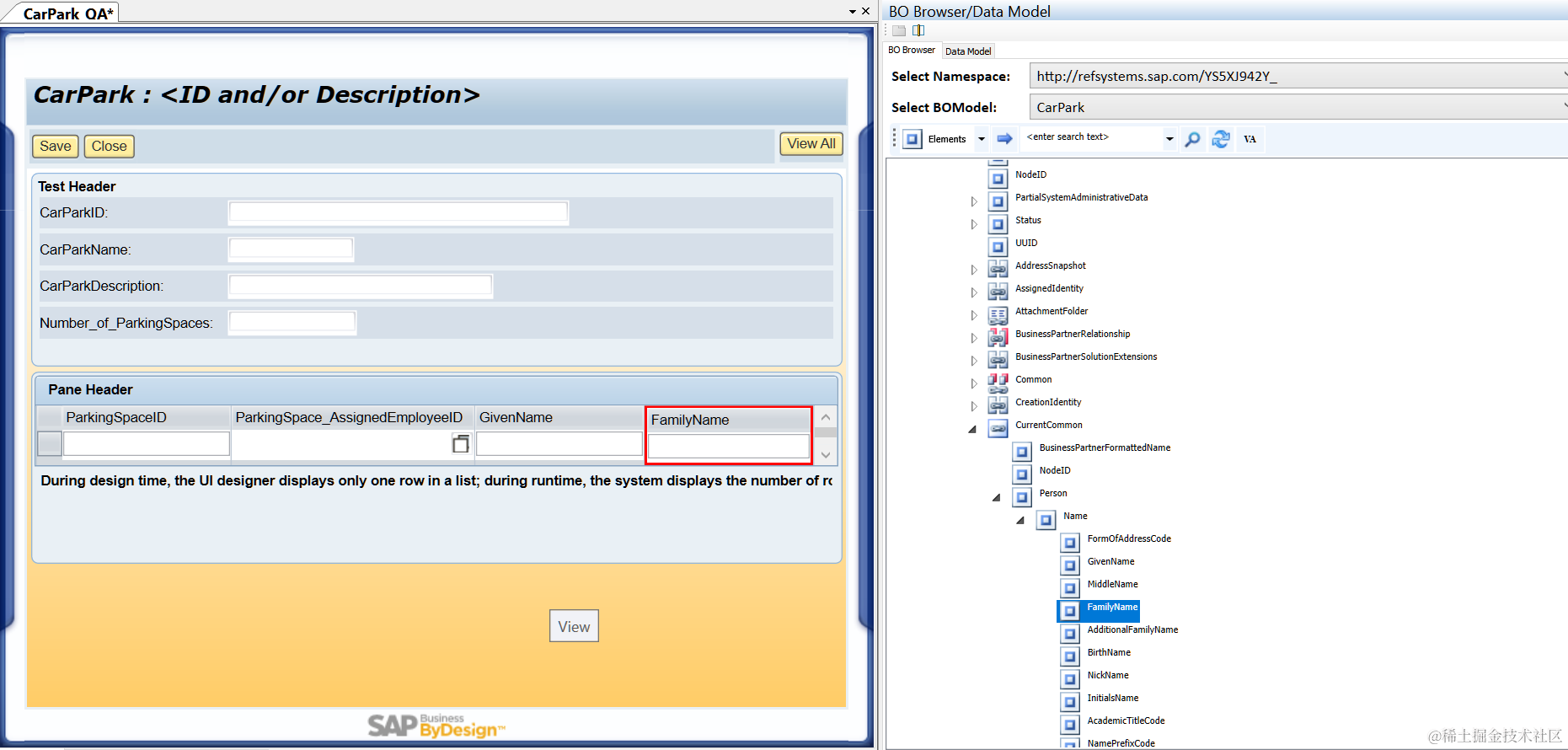This screenshot has width=1568, height=750.
Task: Select the GivenName column header
Action: coord(559,418)
